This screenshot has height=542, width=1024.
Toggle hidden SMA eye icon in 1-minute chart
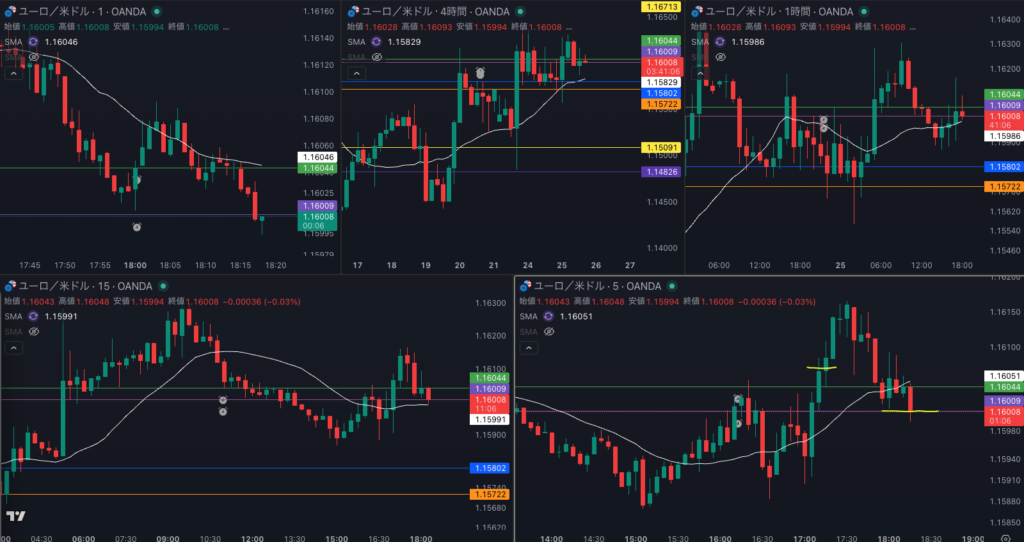[x=33, y=58]
